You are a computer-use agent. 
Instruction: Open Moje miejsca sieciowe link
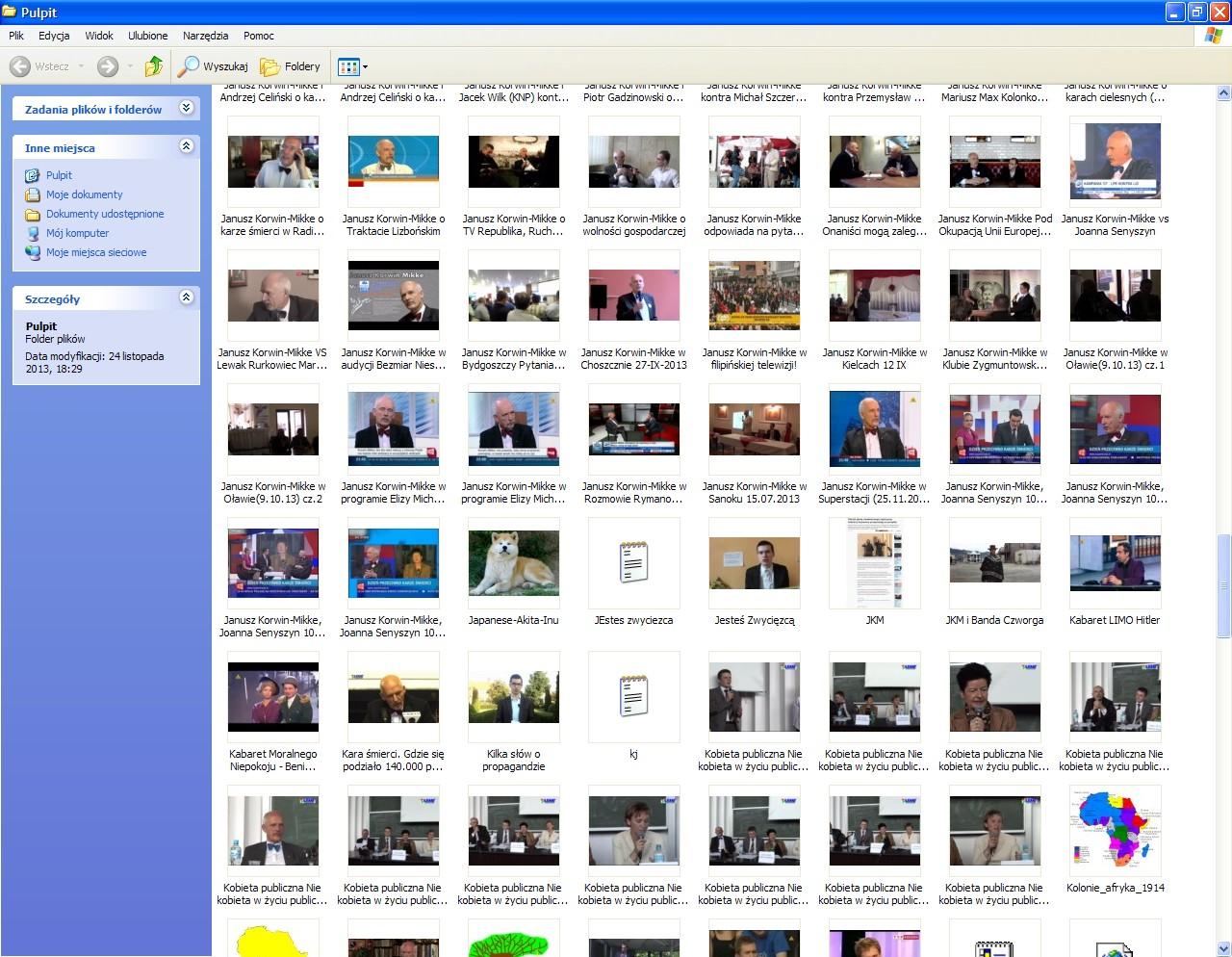[96, 252]
